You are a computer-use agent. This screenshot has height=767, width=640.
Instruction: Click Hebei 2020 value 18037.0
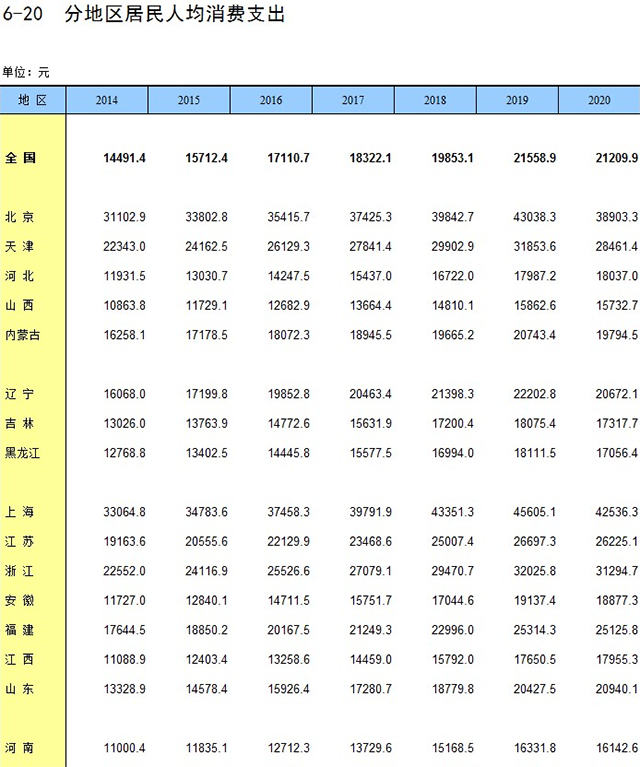tap(617, 276)
